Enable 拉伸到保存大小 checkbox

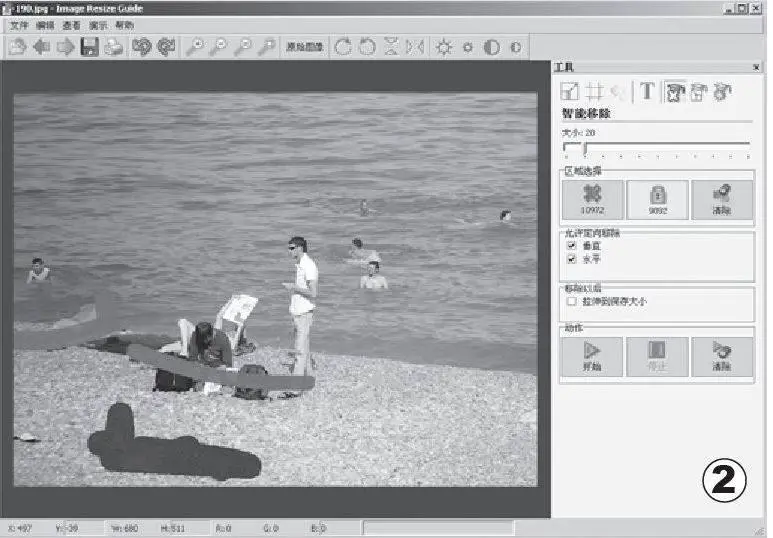(572, 301)
